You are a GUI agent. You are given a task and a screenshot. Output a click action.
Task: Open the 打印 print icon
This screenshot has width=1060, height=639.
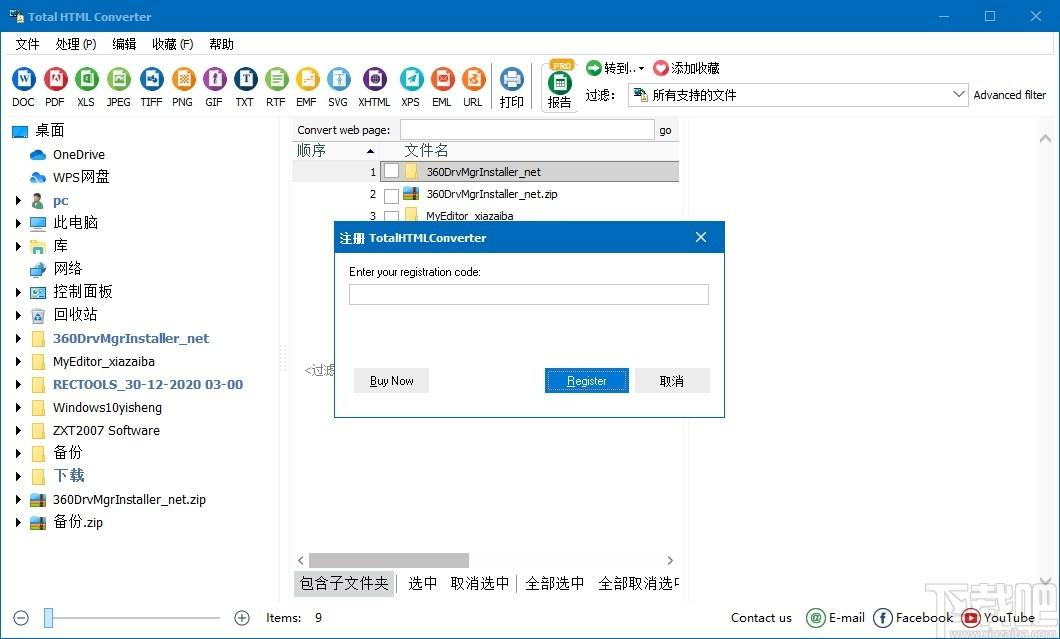tap(512, 79)
